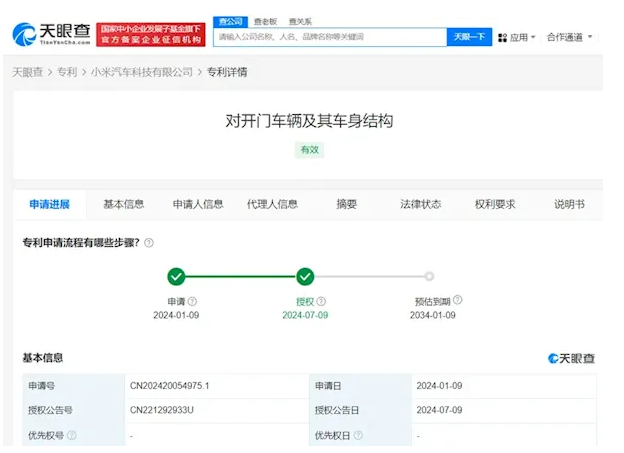Click 申请日 value 2024-01-09 in table
Screen dimensions: 624x453
tap(439, 386)
